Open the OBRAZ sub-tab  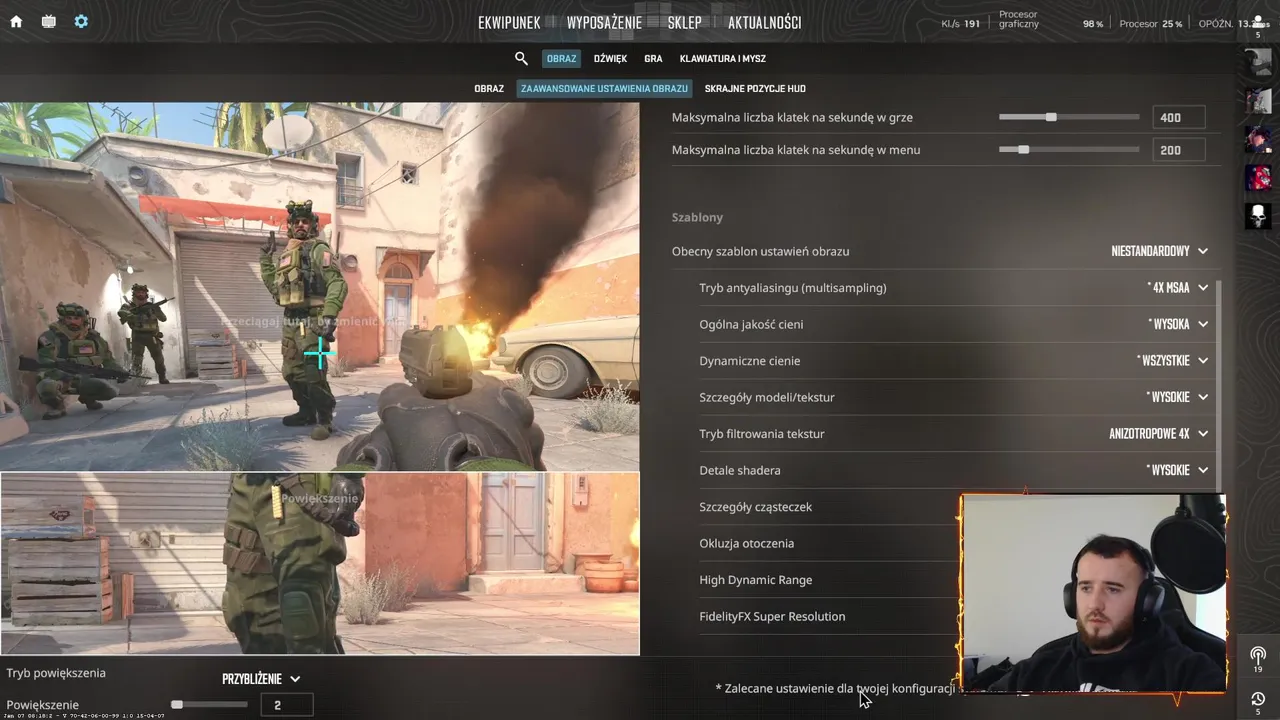pyautogui.click(x=489, y=89)
